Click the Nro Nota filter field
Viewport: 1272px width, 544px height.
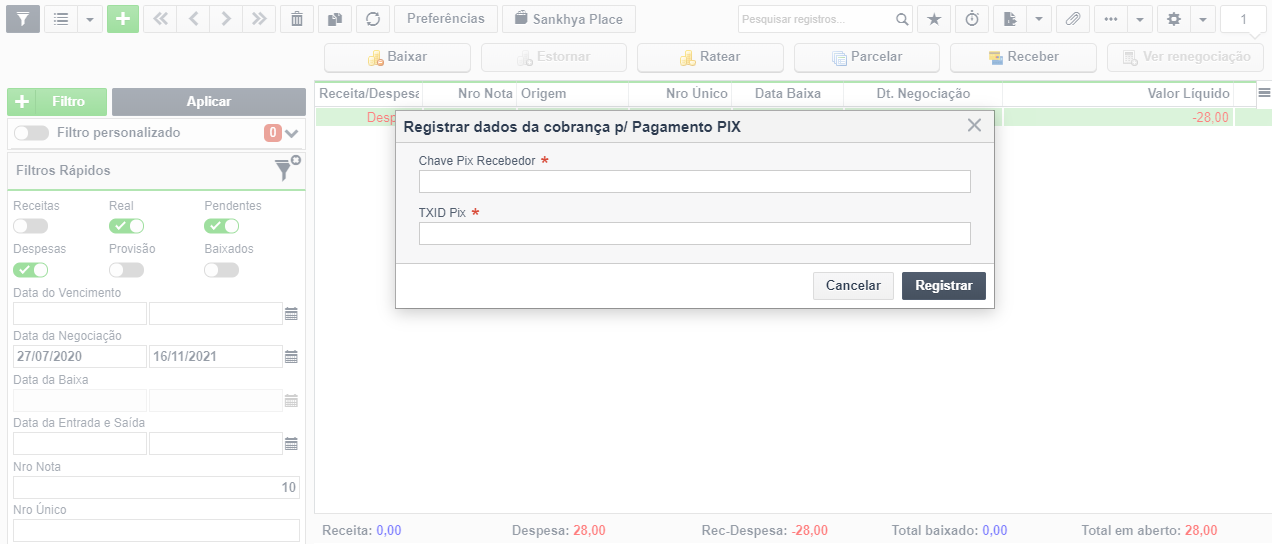click(156, 487)
